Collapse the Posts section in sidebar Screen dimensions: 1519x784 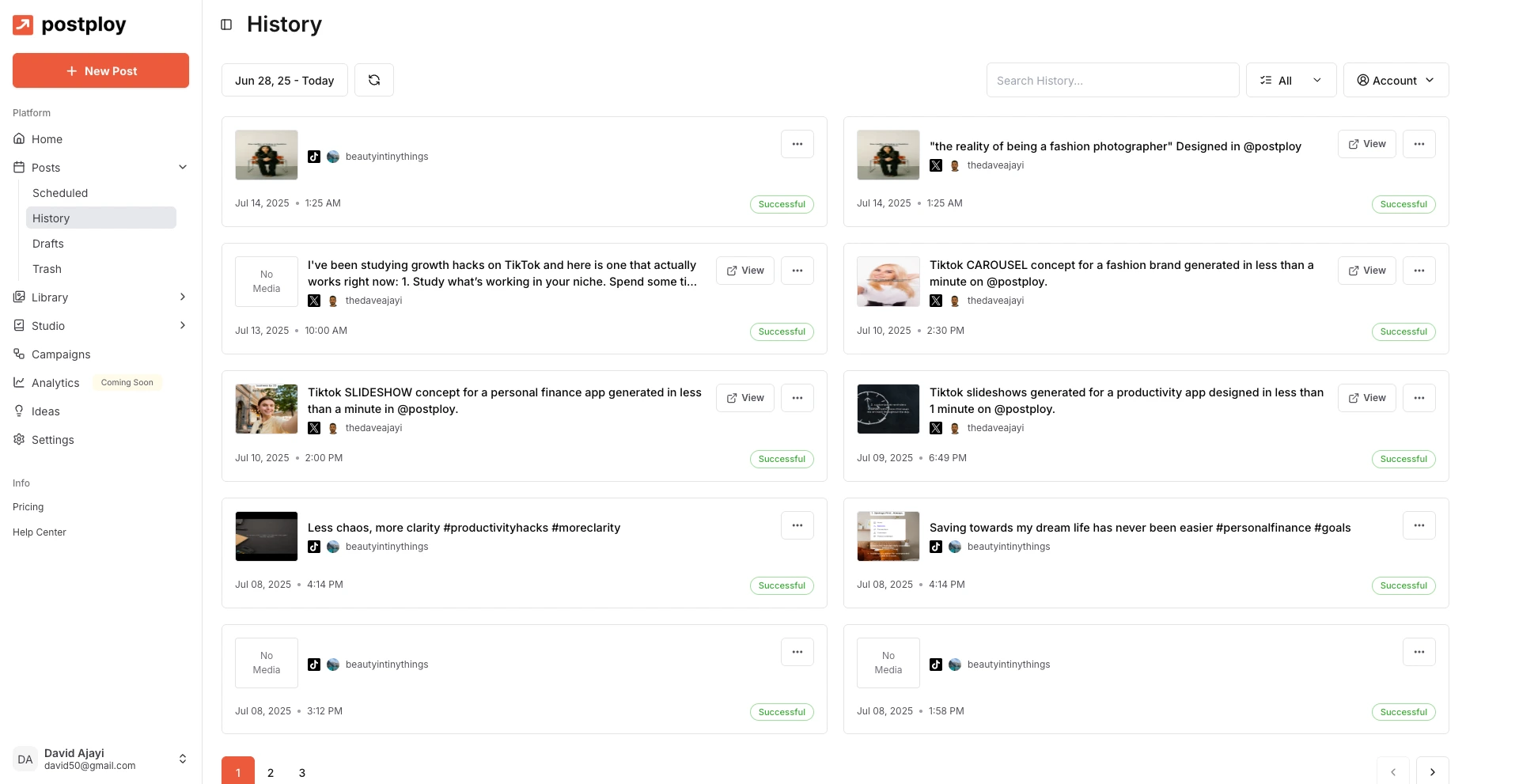(x=183, y=167)
